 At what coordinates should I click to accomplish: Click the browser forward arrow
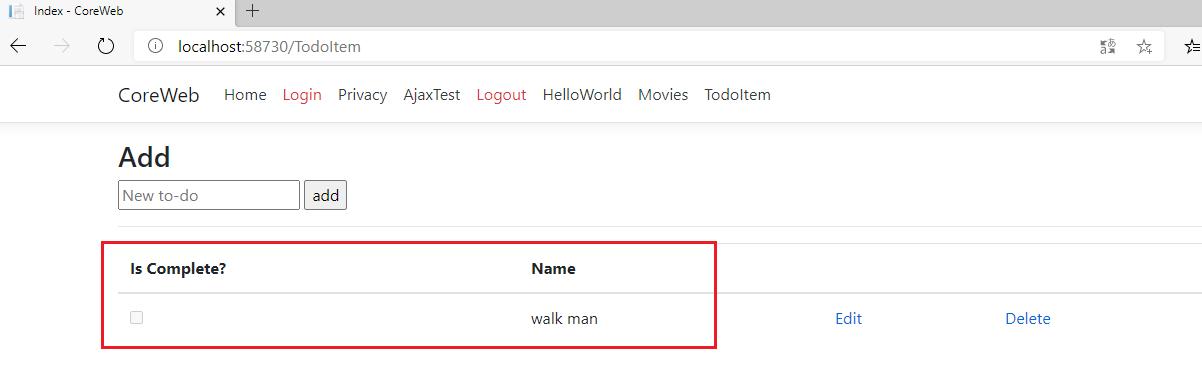[x=62, y=46]
